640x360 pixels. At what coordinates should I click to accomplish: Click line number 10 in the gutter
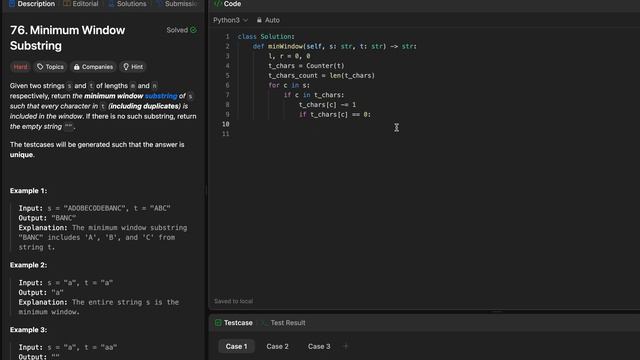coord(226,124)
